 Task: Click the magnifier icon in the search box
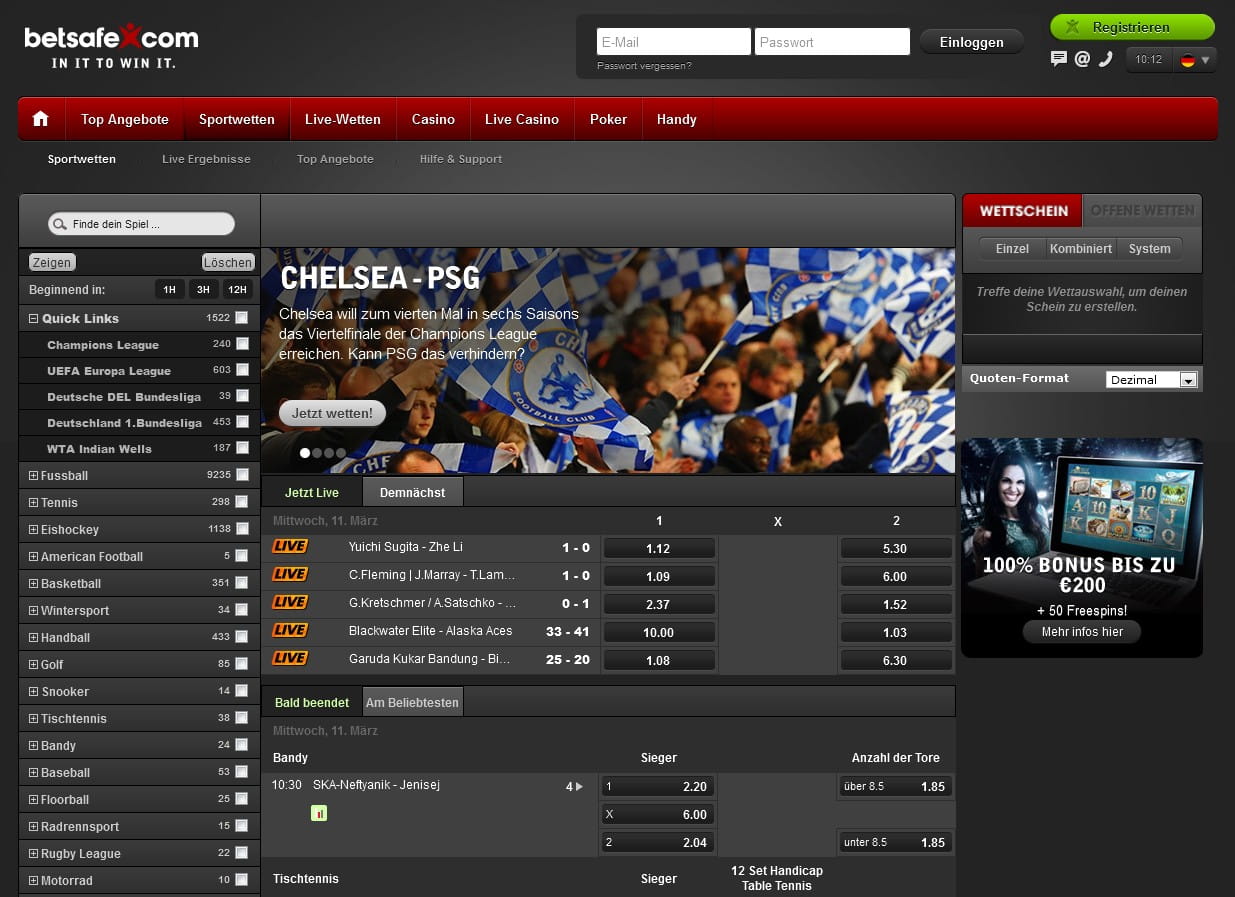61,224
